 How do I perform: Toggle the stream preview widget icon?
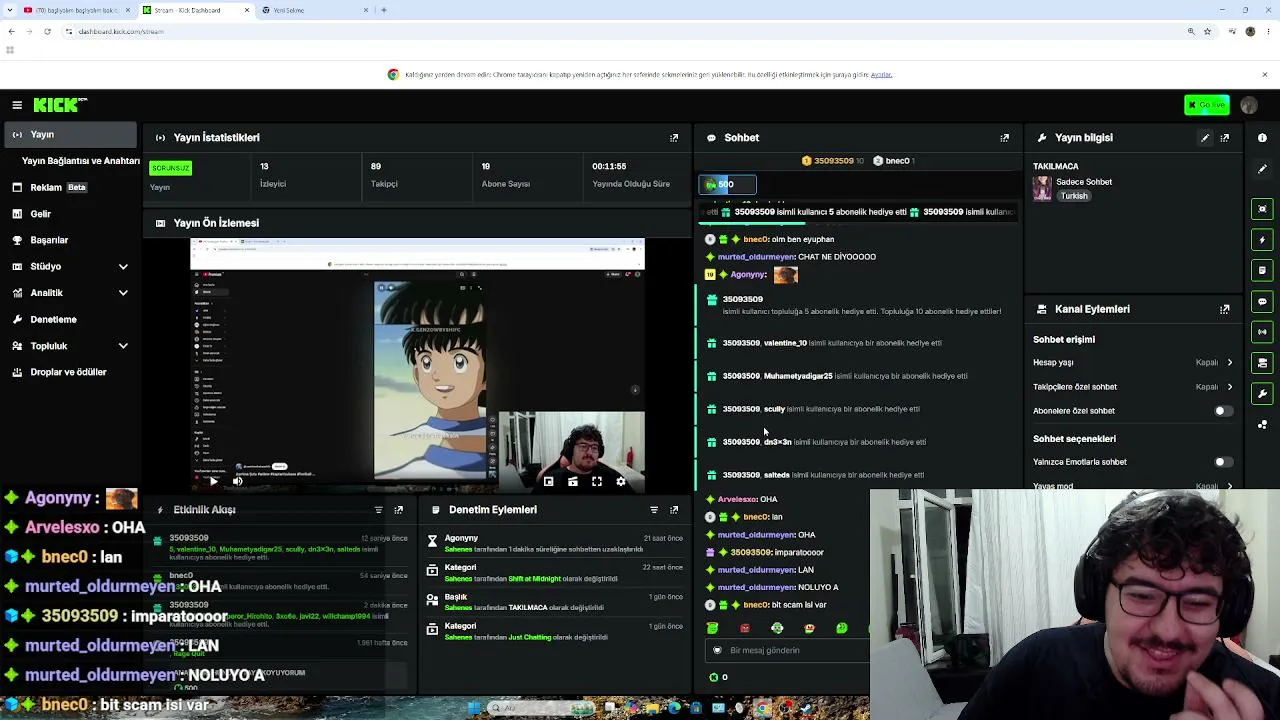1262,209
